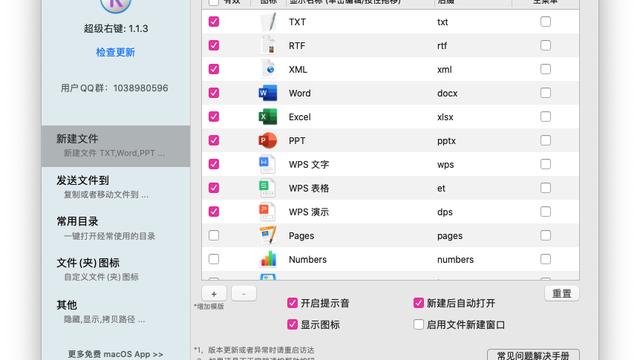Uncheck the PPT enabled checkbox

click(214, 140)
